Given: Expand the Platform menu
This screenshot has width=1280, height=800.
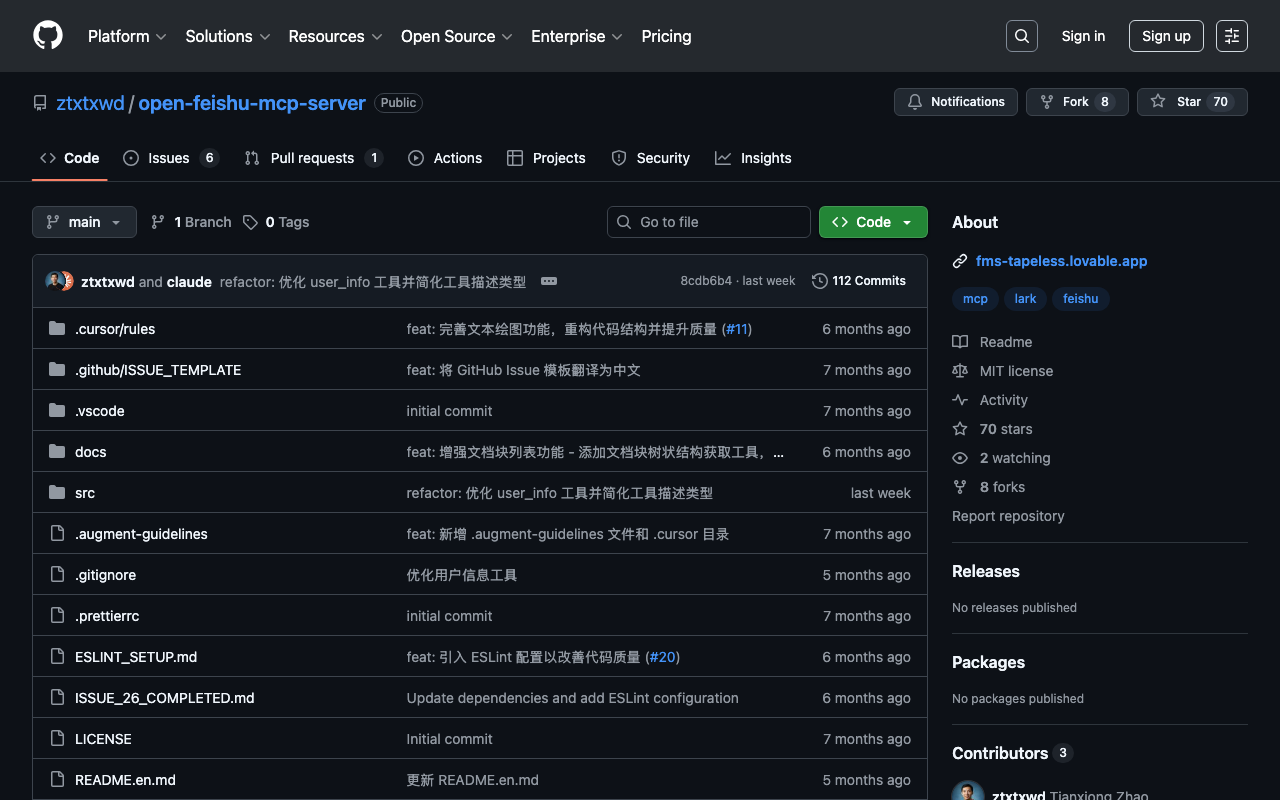Looking at the screenshot, I should pyautogui.click(x=127, y=36).
